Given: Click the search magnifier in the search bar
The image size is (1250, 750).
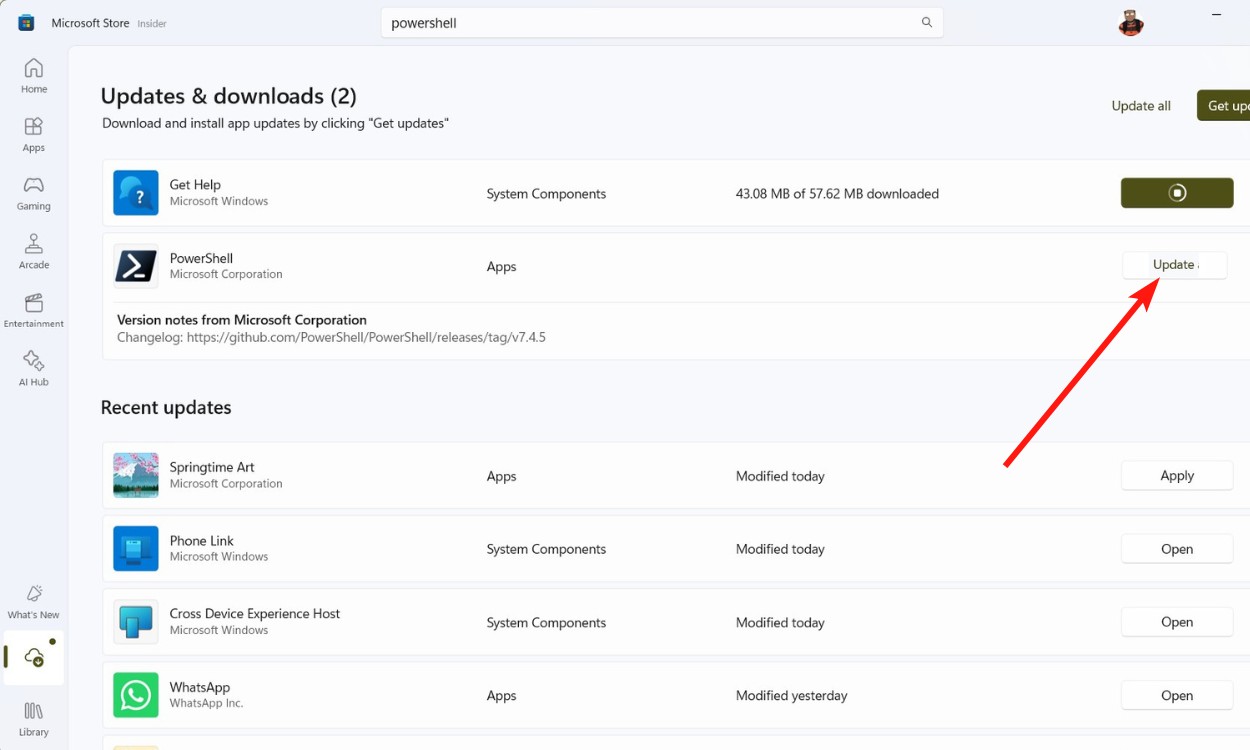Looking at the screenshot, I should (x=926, y=21).
